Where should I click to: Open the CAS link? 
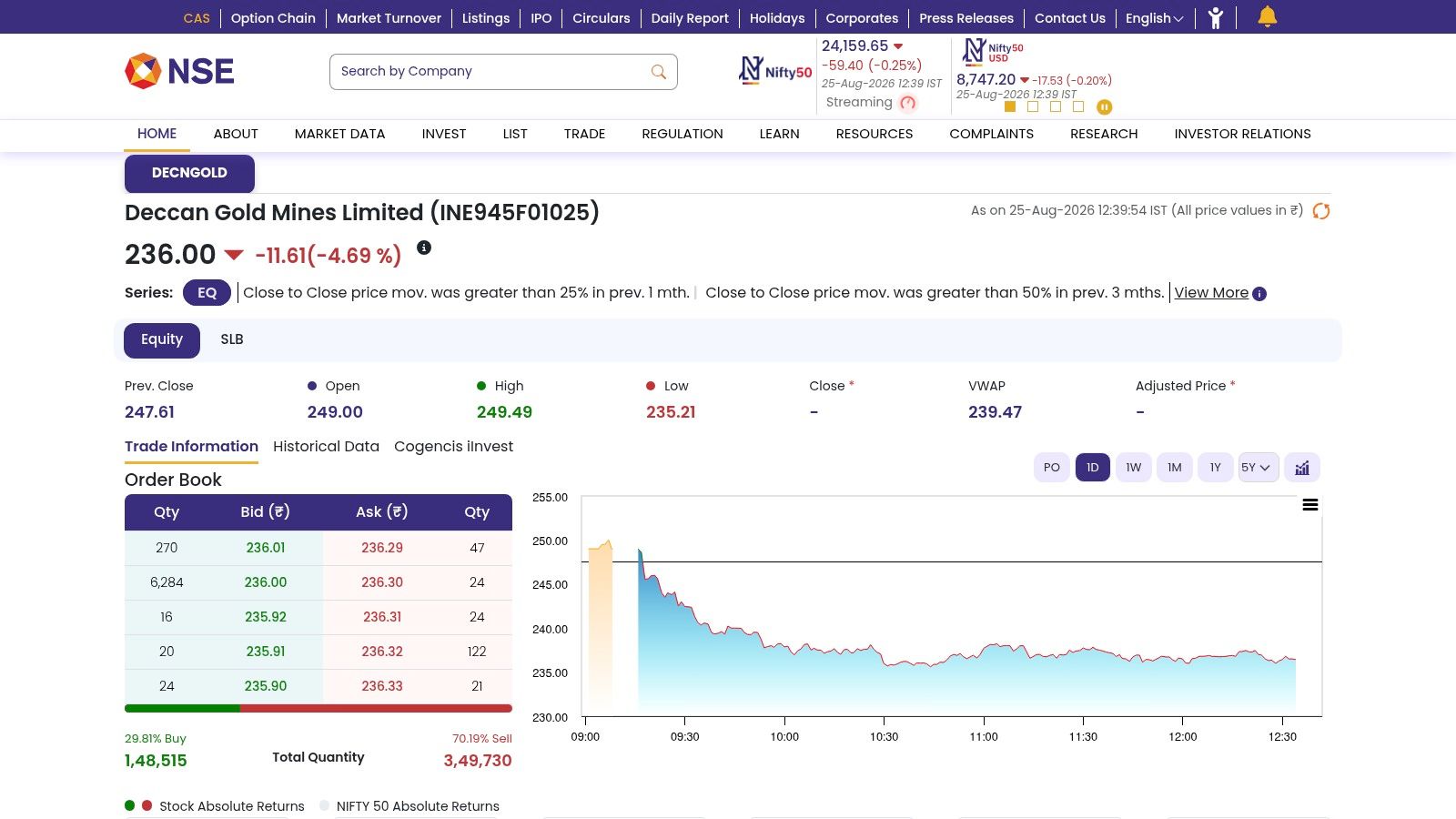click(197, 18)
